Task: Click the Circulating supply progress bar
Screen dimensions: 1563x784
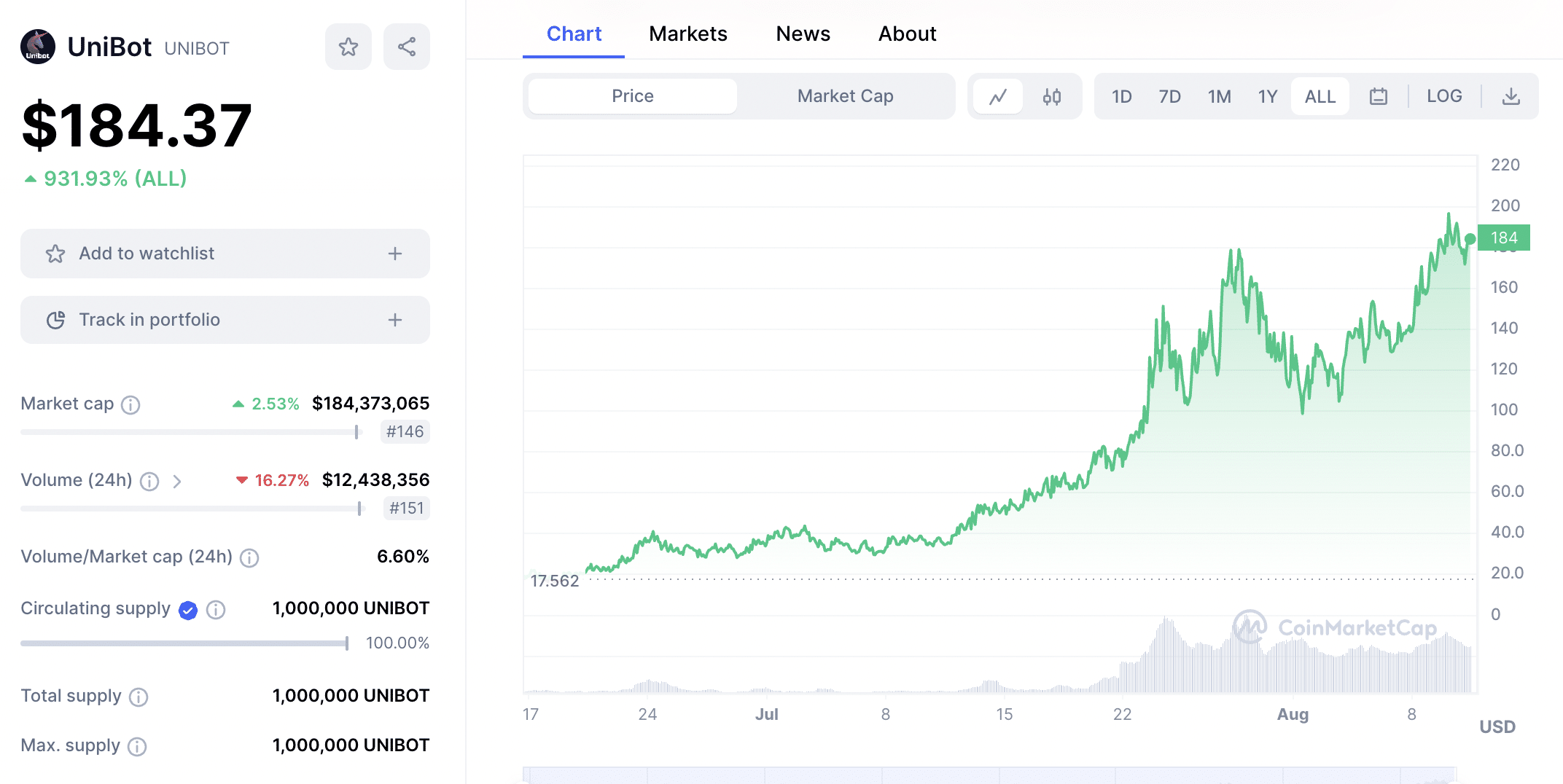Action: pyautogui.click(x=184, y=643)
